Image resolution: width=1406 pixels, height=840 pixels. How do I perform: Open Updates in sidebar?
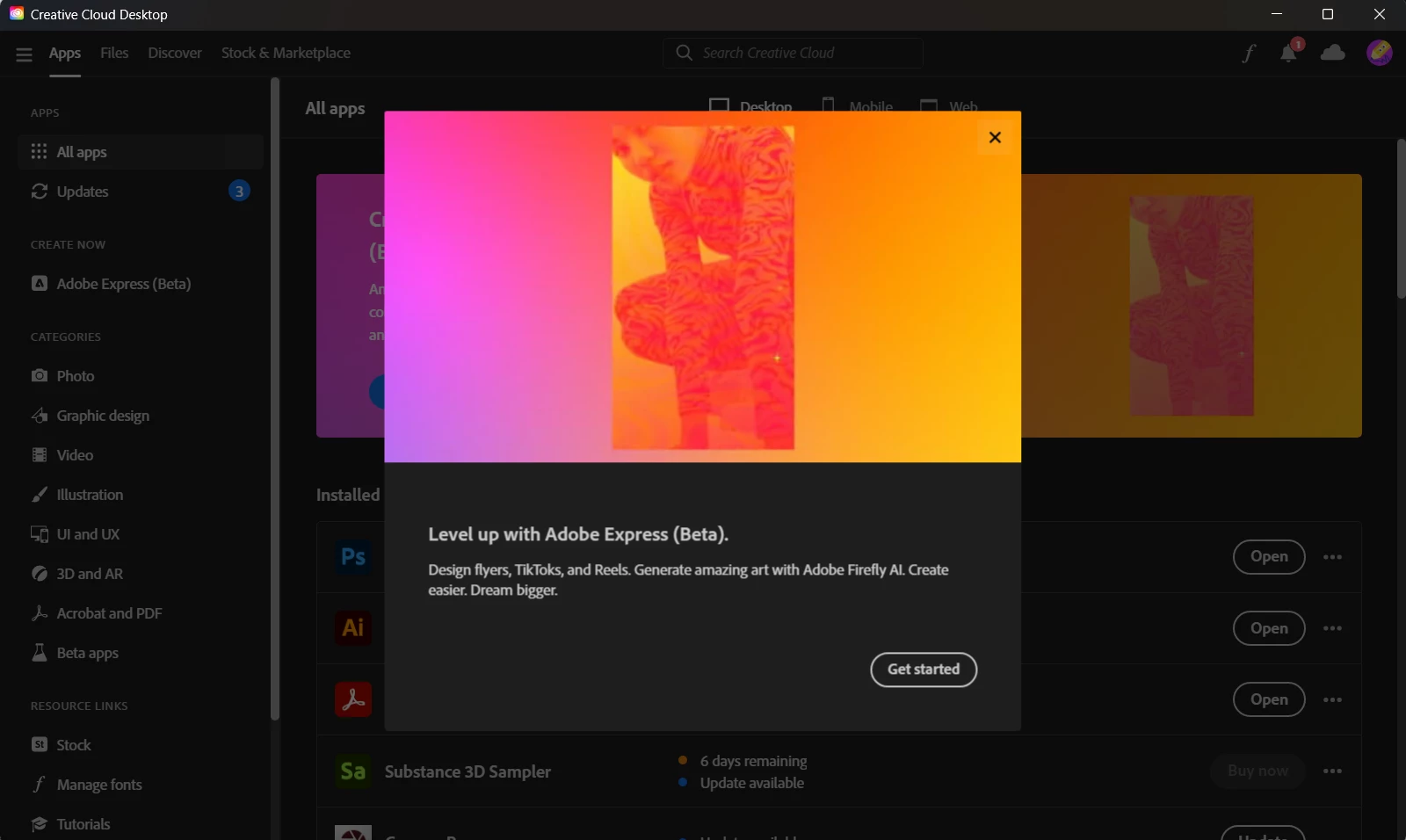coord(141,192)
